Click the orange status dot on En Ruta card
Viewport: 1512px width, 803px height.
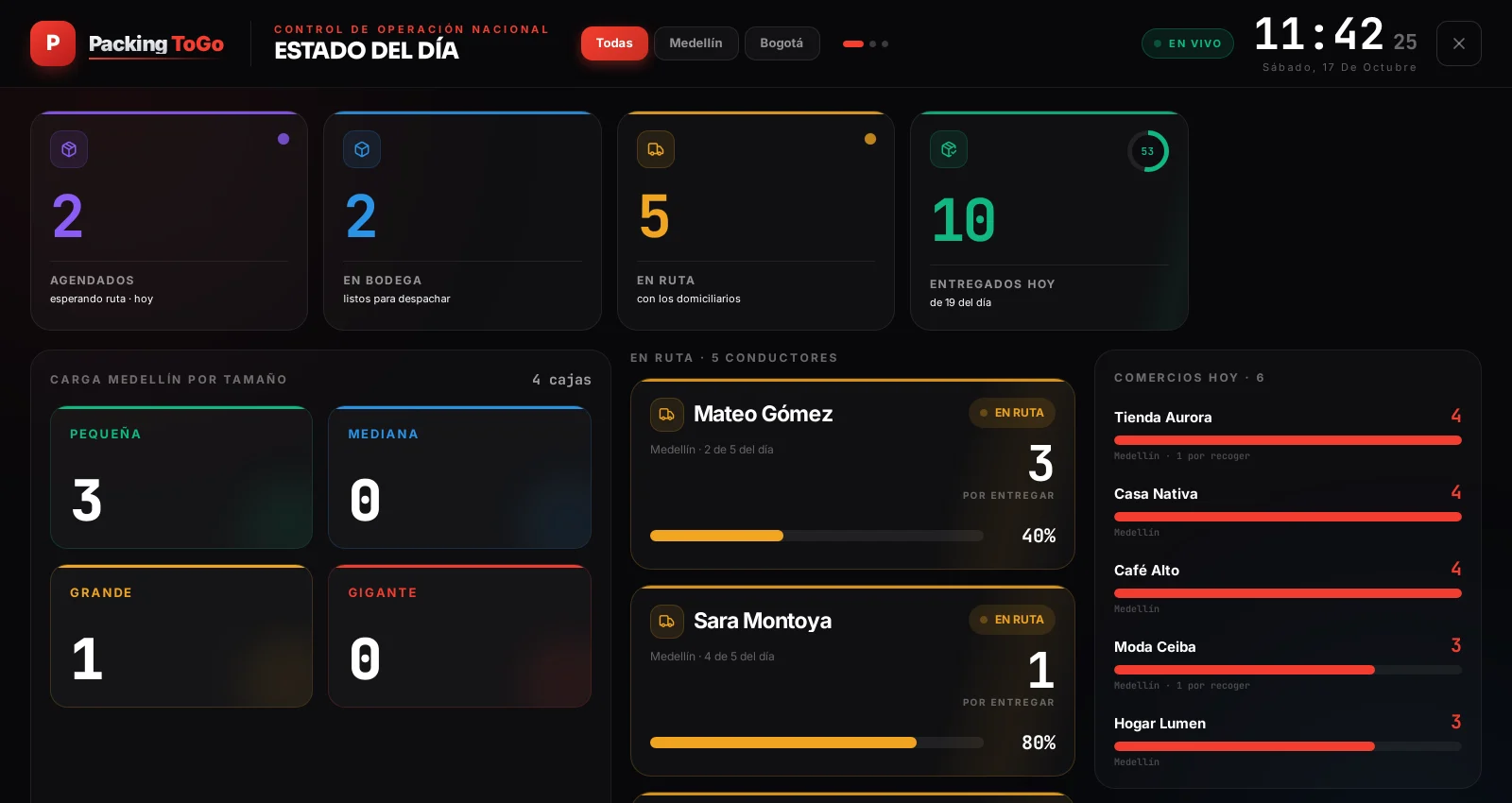pos(870,139)
